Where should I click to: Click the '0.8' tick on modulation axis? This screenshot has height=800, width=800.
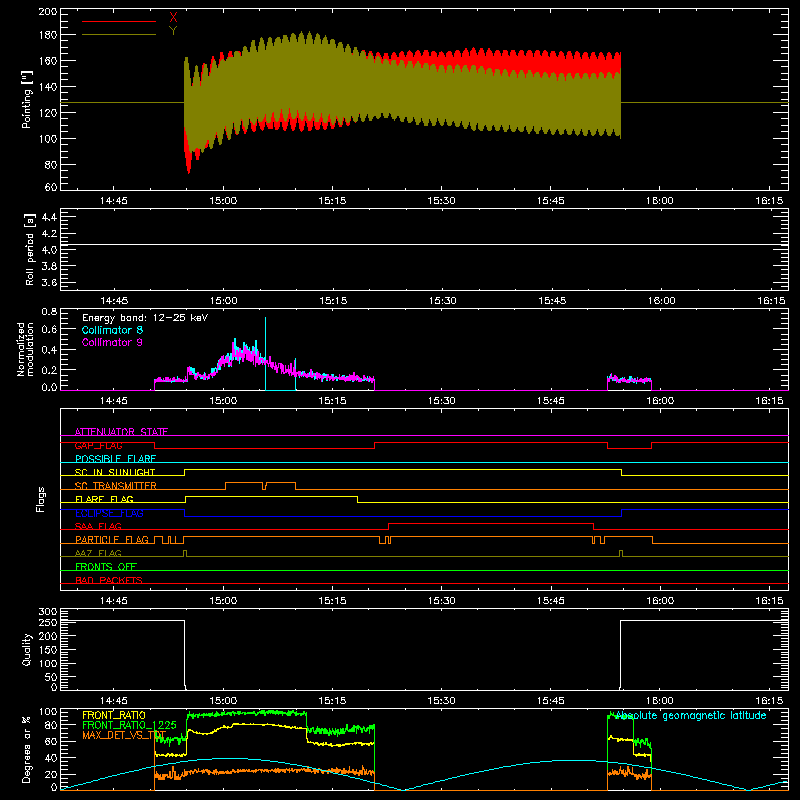pos(49,312)
